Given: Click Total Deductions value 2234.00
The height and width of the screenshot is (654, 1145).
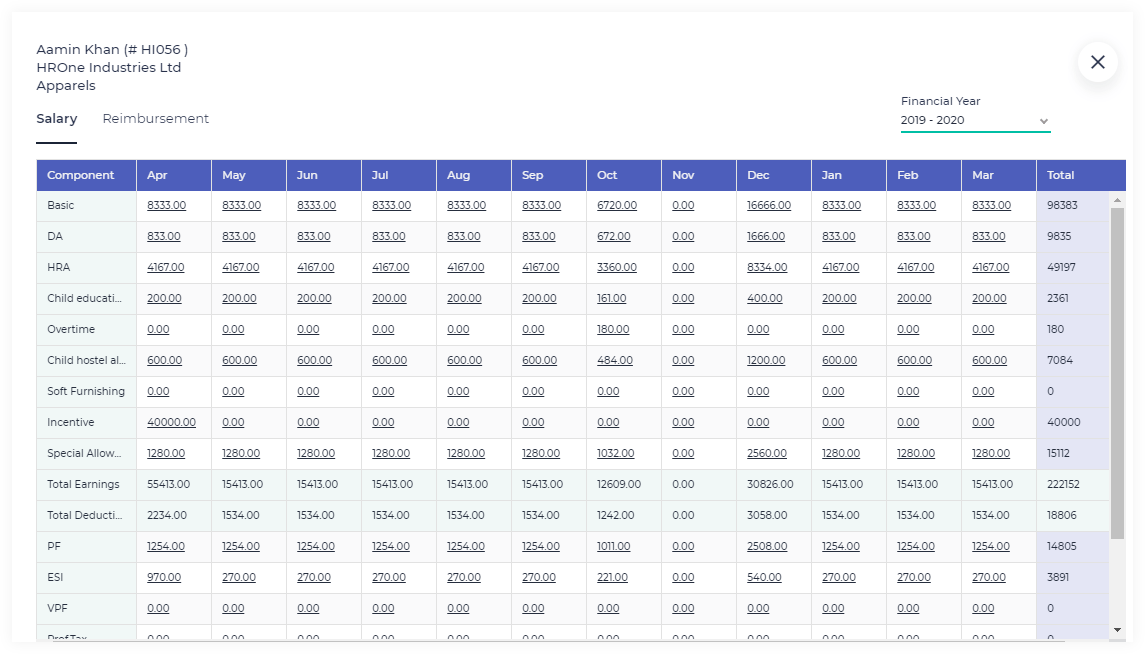Looking at the screenshot, I should coord(166,515).
